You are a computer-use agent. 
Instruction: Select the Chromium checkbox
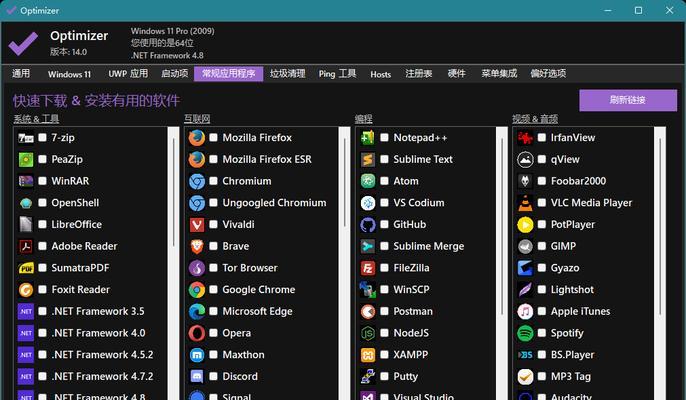(214, 181)
